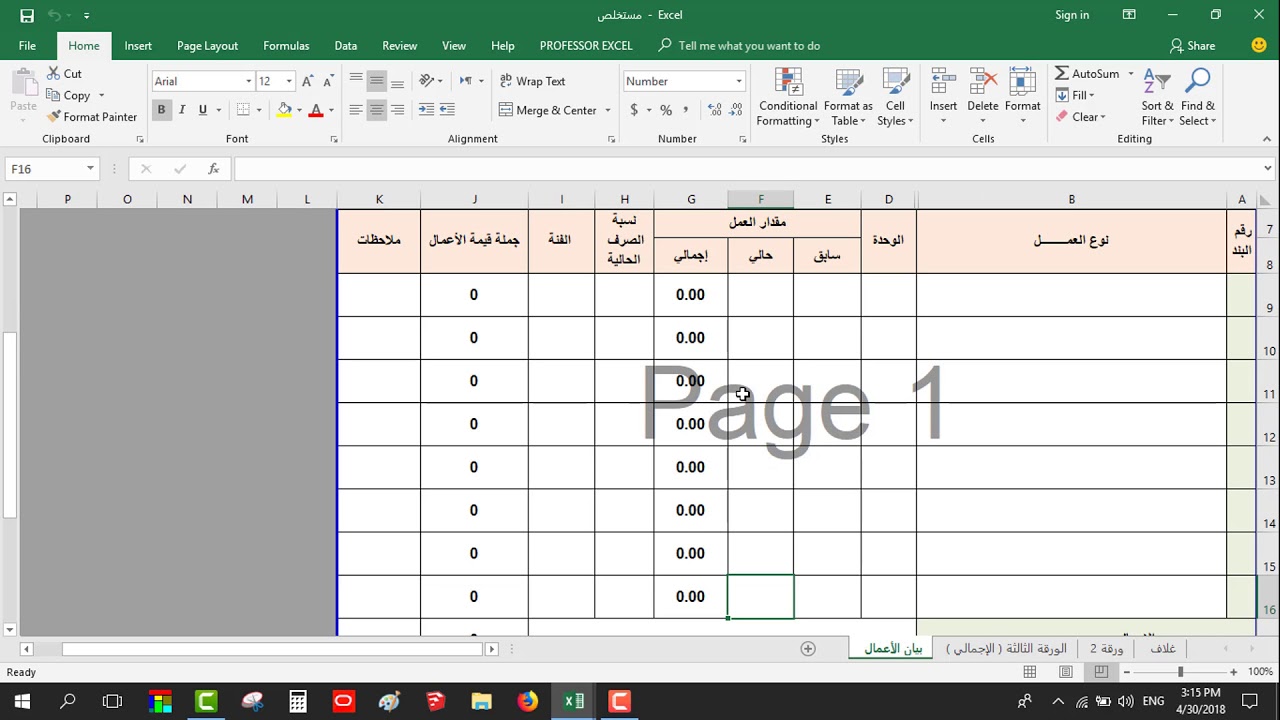Click the zoom slider handle
The image size is (1280, 720).
pyautogui.click(x=1180, y=672)
